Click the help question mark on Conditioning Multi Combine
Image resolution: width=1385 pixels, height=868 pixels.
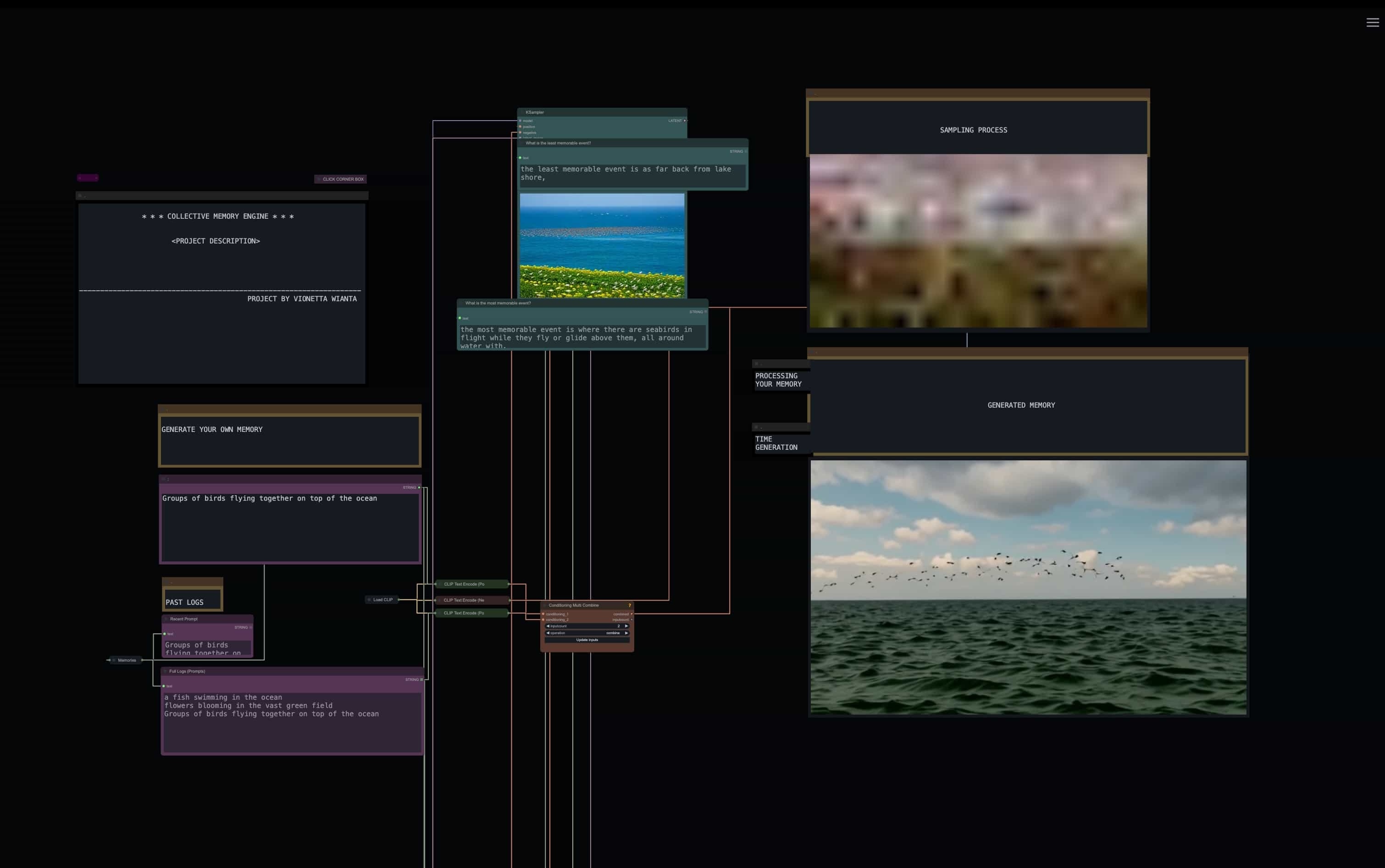(x=629, y=605)
